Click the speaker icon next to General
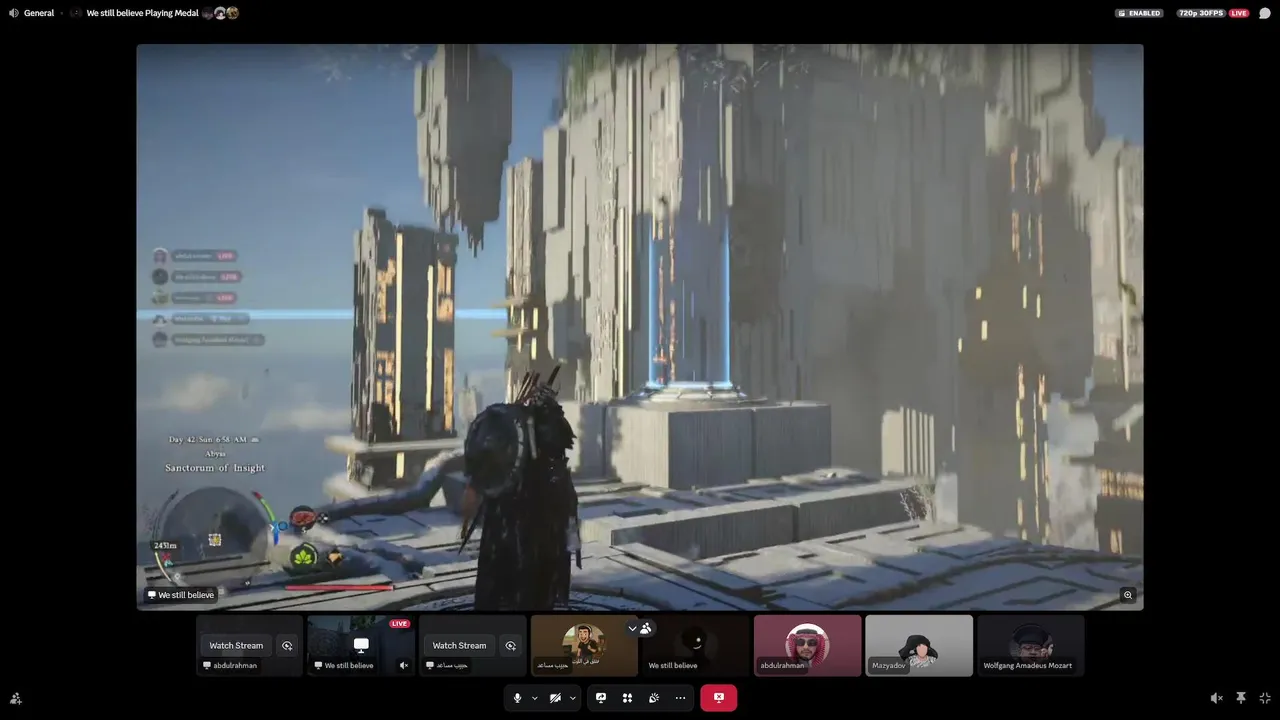 [x=13, y=13]
